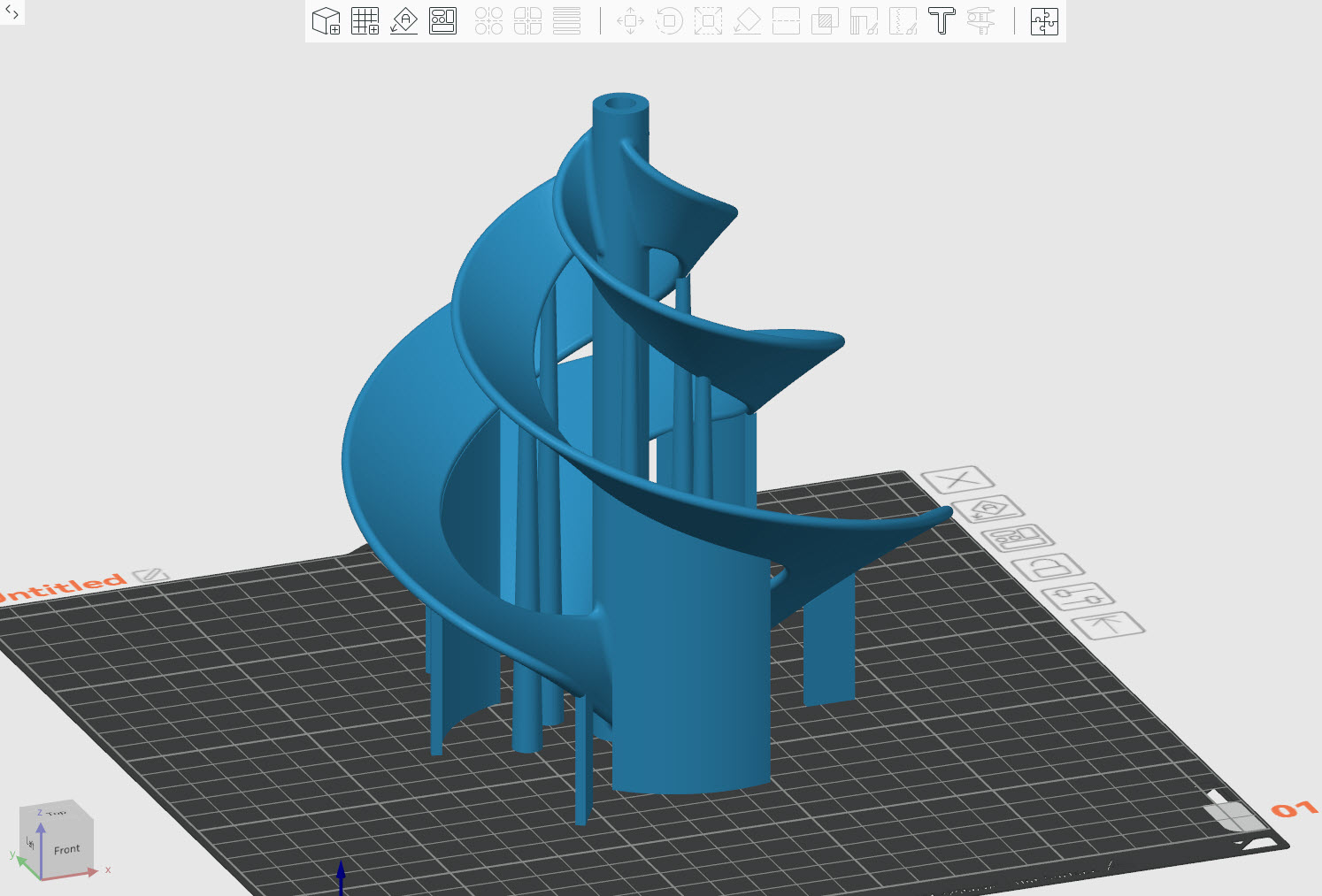Viewport: 1322px width, 896px height.
Task: Open the Measure caliper tool
Action: click(980, 20)
